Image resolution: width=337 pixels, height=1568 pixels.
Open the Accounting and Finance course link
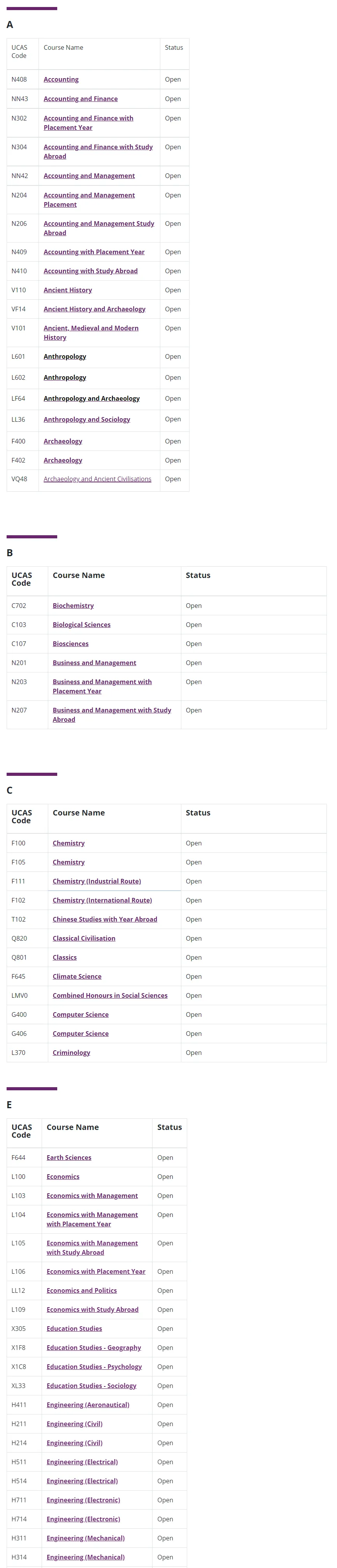[81, 99]
